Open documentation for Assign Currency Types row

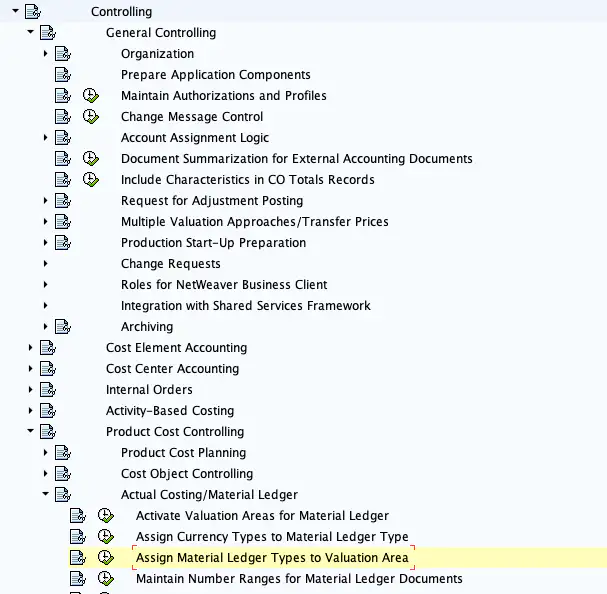click(78, 536)
